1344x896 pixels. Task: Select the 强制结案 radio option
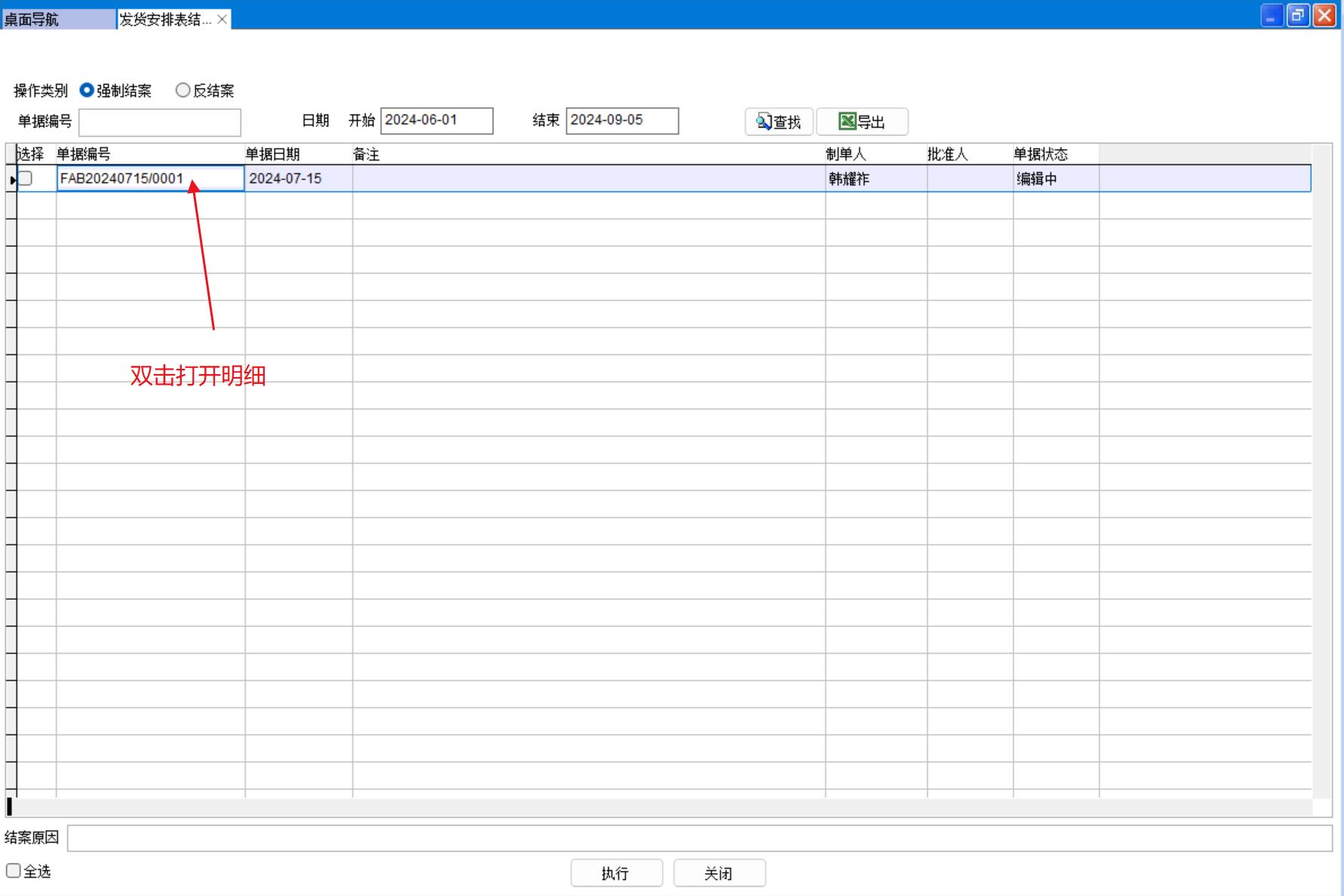pos(87,91)
